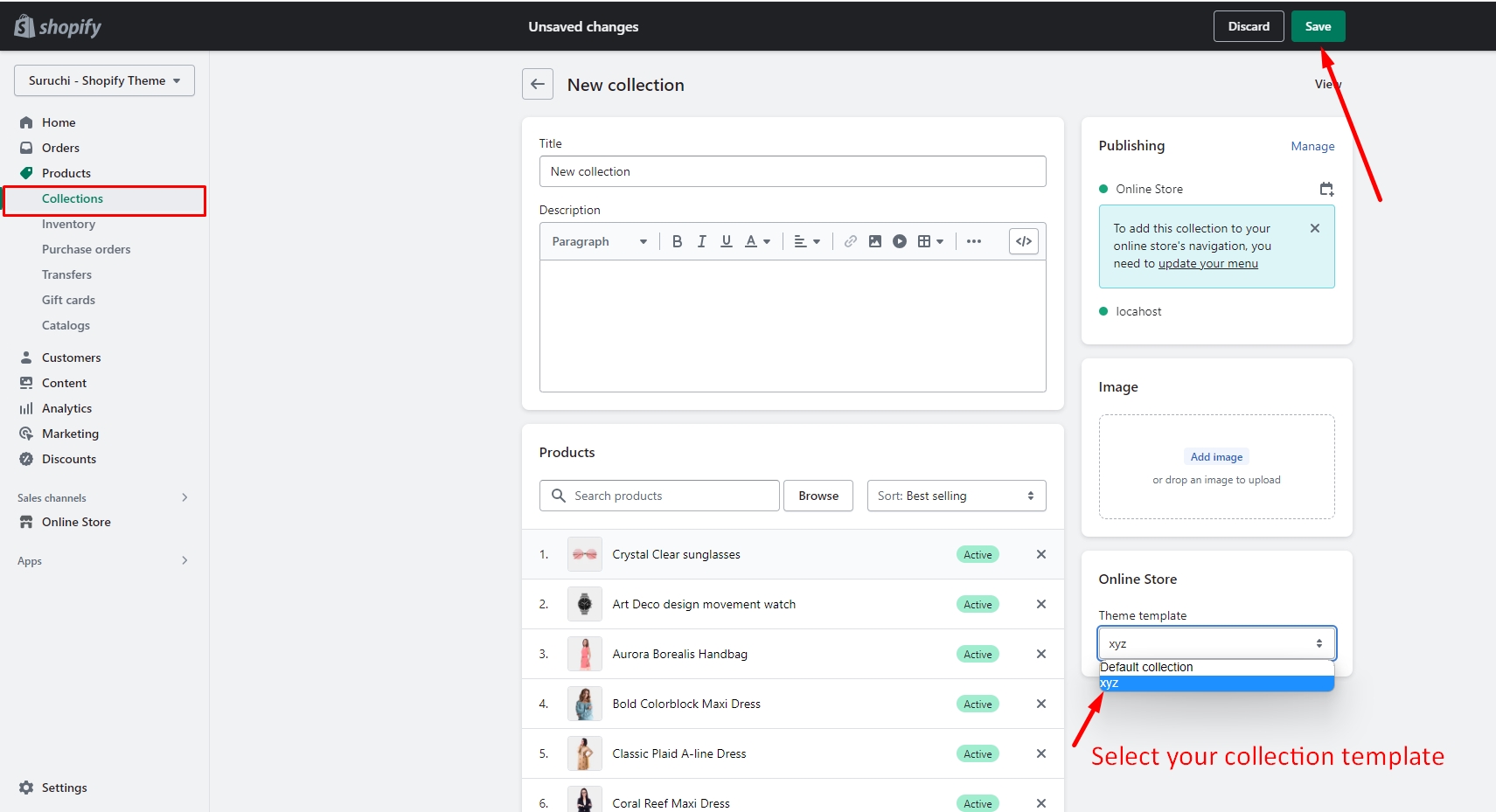
Task: Toggle bold formatting in description editor
Action: [677, 241]
